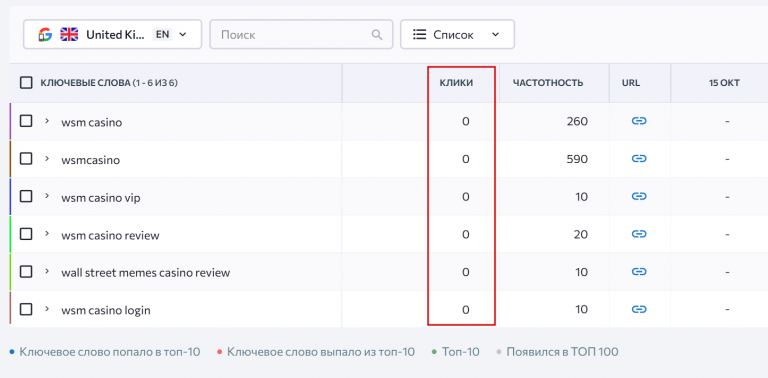Open URL link icon for wsm casino review
Image resolution: width=768 pixels, height=378 pixels.
[639, 234]
